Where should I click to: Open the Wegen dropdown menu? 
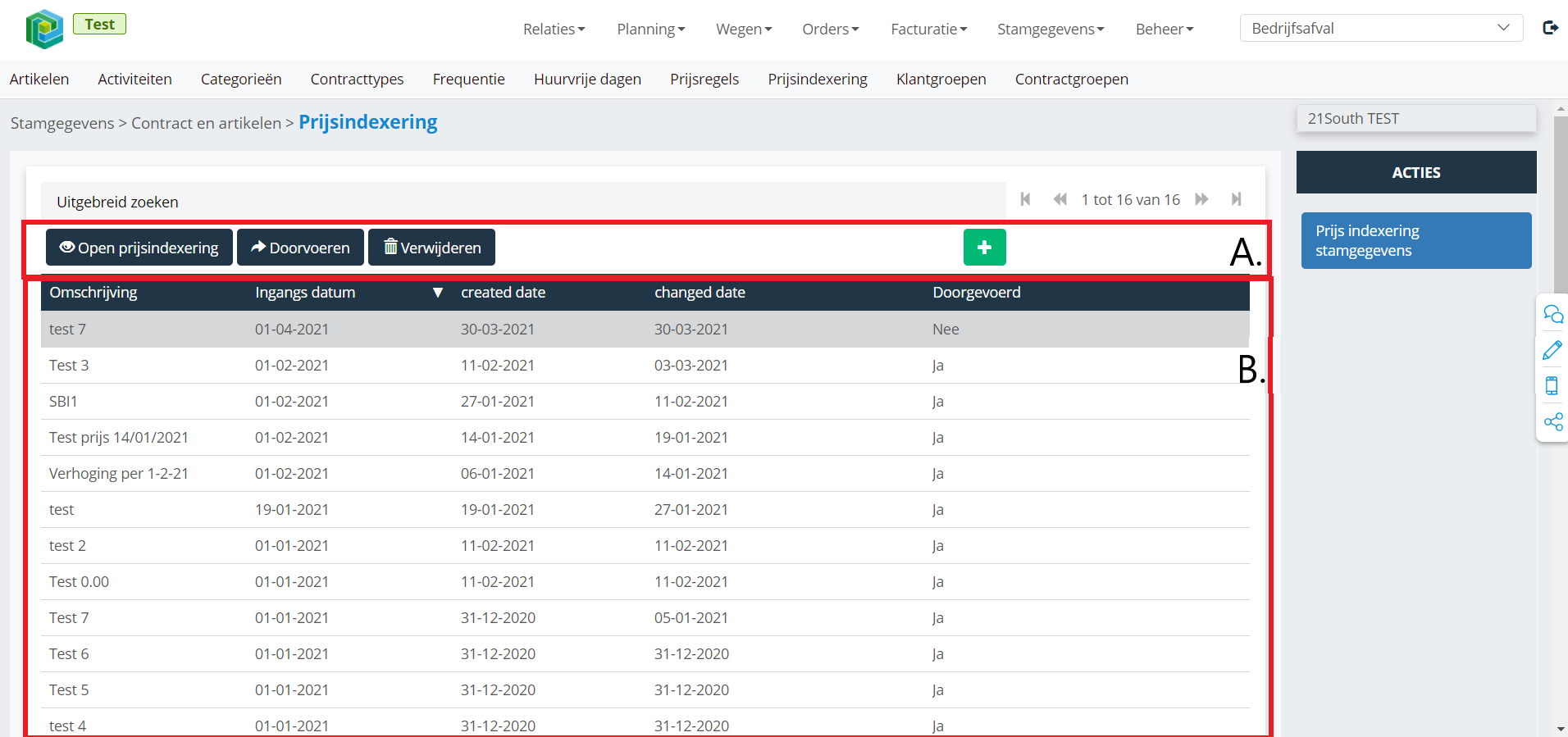(744, 29)
